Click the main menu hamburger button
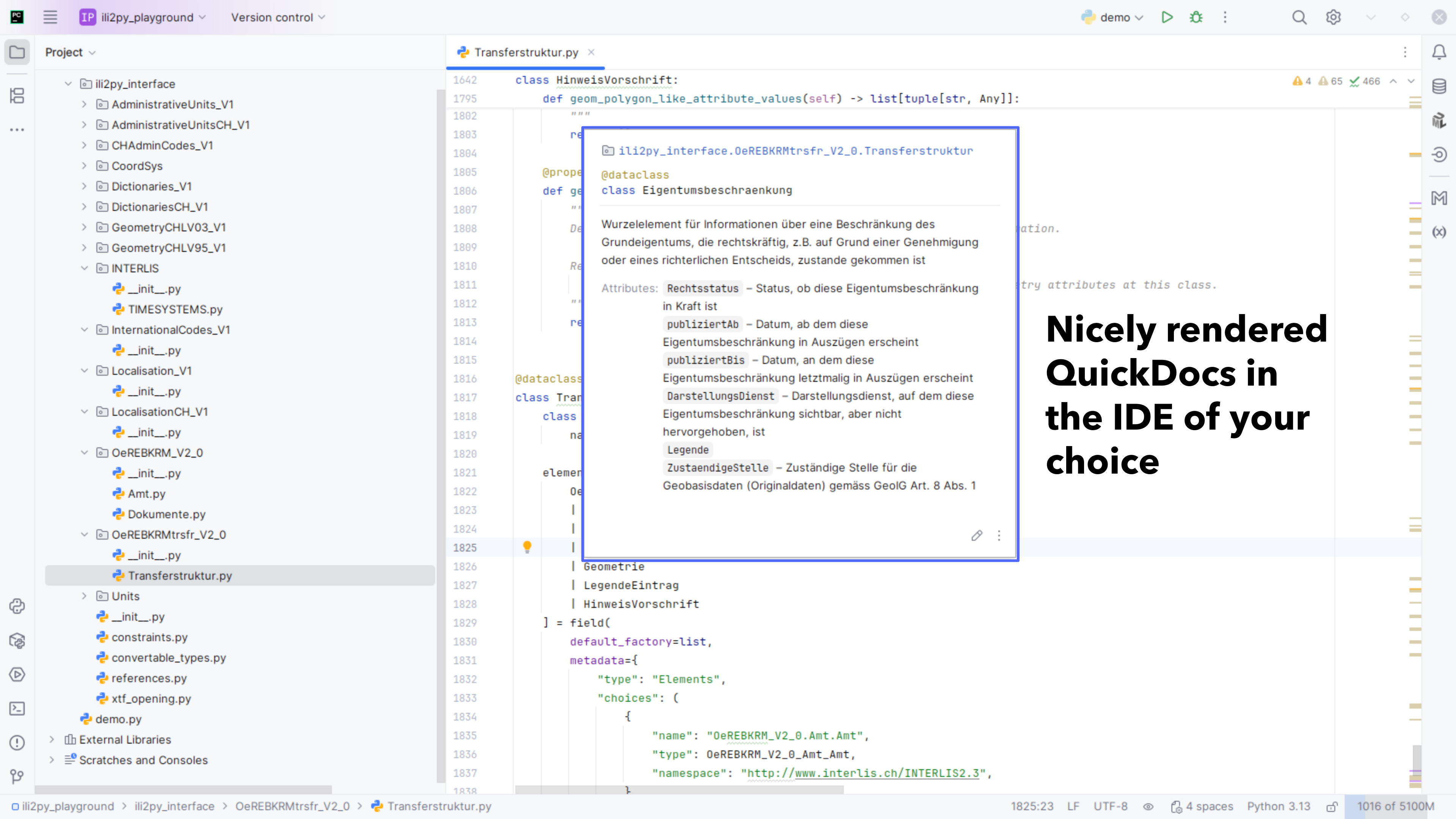The width and height of the screenshot is (1456, 819). point(50,17)
